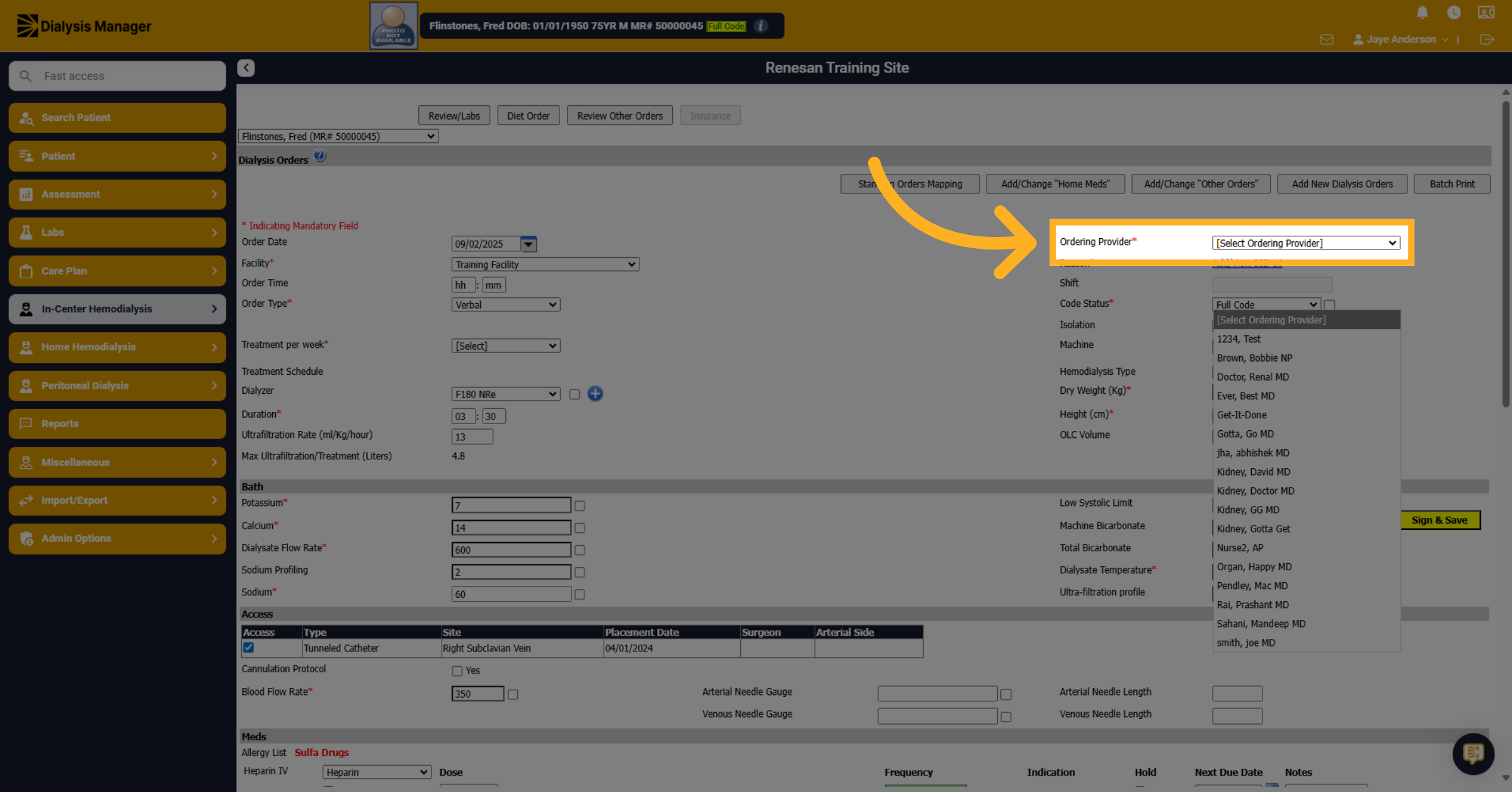Open the patient card icon in header

click(x=1486, y=13)
